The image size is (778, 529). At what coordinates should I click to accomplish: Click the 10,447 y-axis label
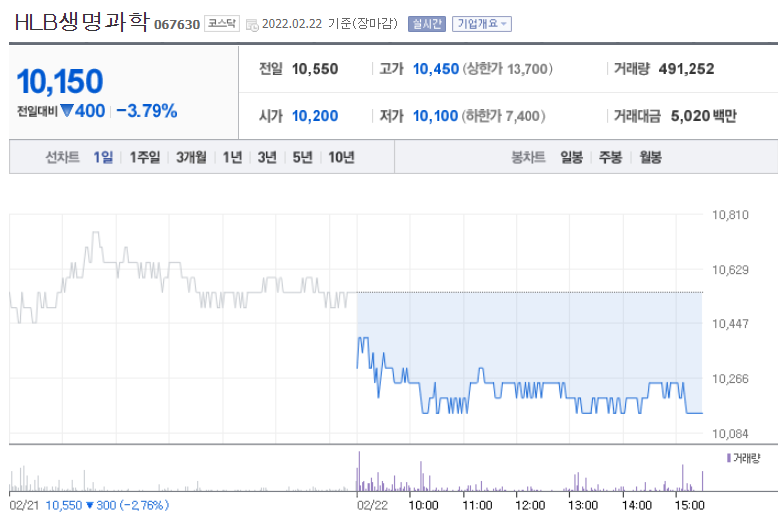(730, 324)
